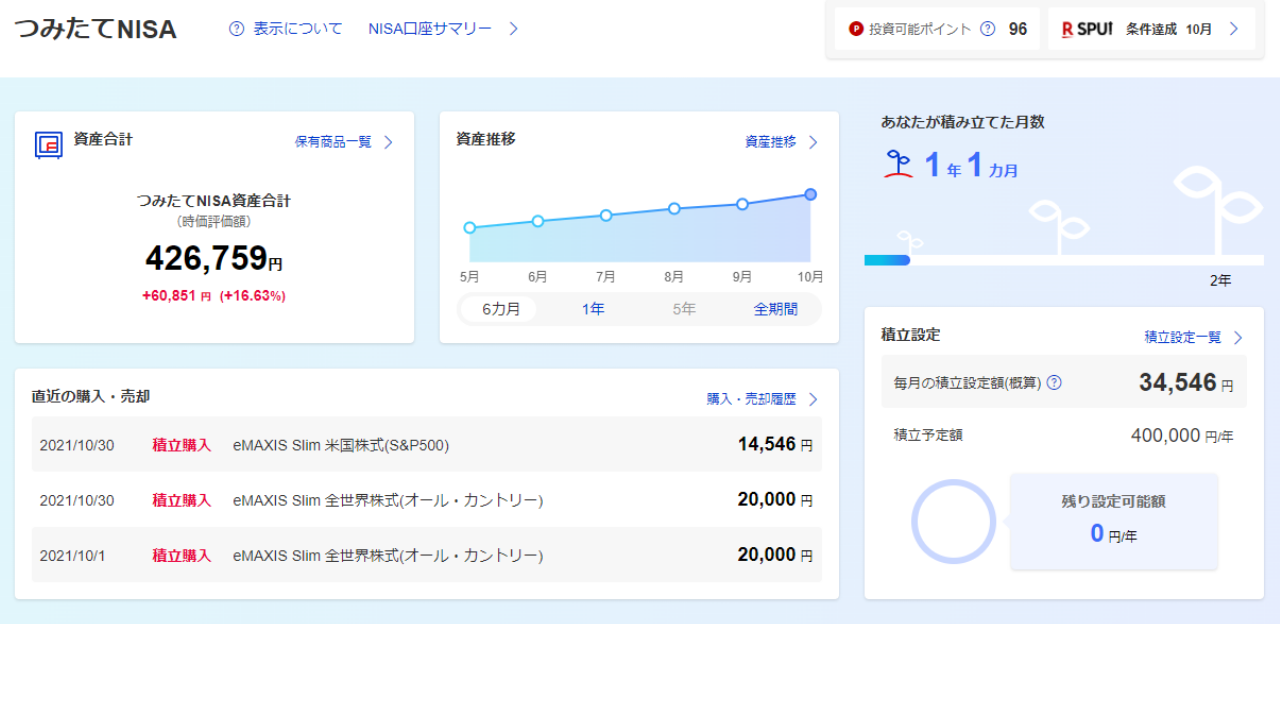1280x720 pixels.
Task: Click the sprout icon beside 1年1カ月
Action: coord(899,165)
